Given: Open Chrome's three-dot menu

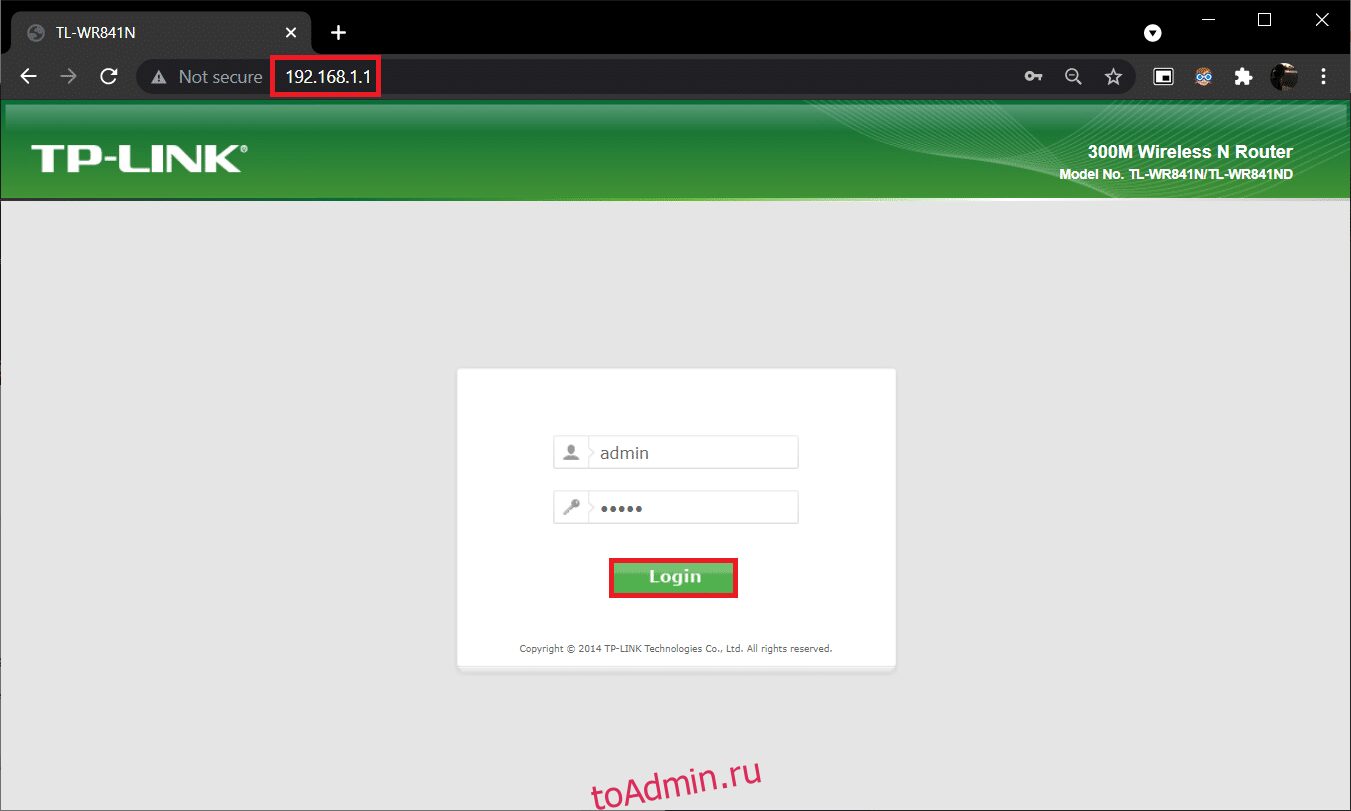Looking at the screenshot, I should [1324, 76].
